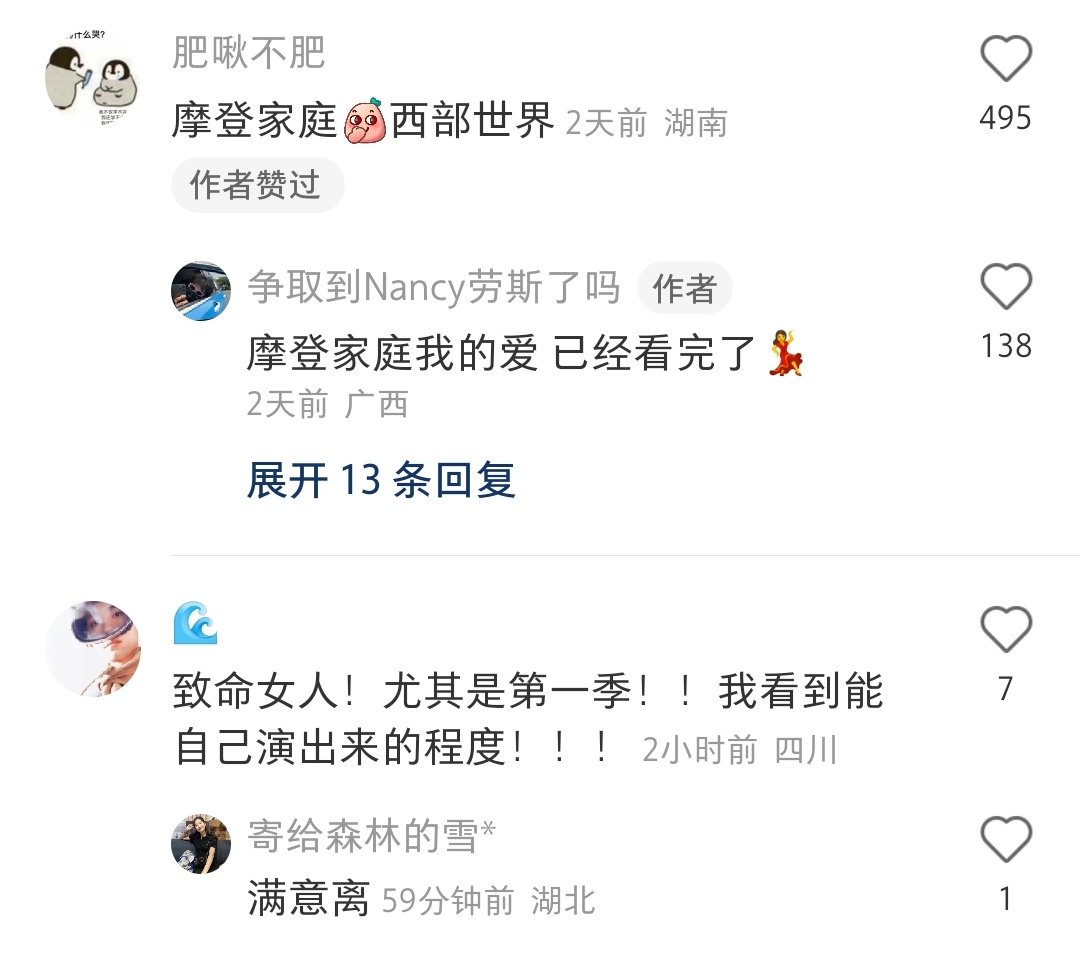Screen dimensions: 1080x958
Task: Open the wave user's profile avatar
Action: (x=92, y=648)
